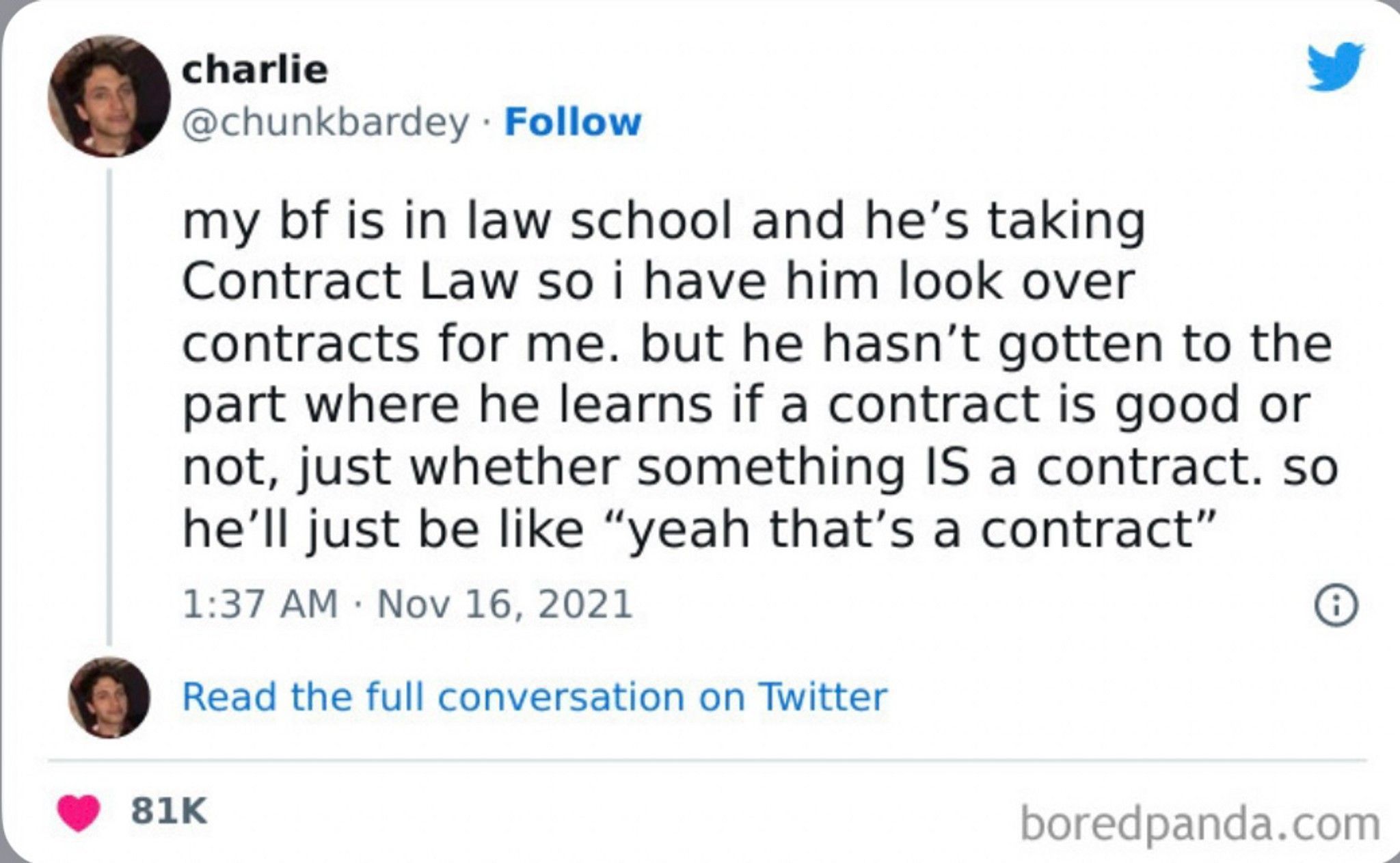
Task: Open Read the full conversation on Twitter
Action: click(x=535, y=697)
